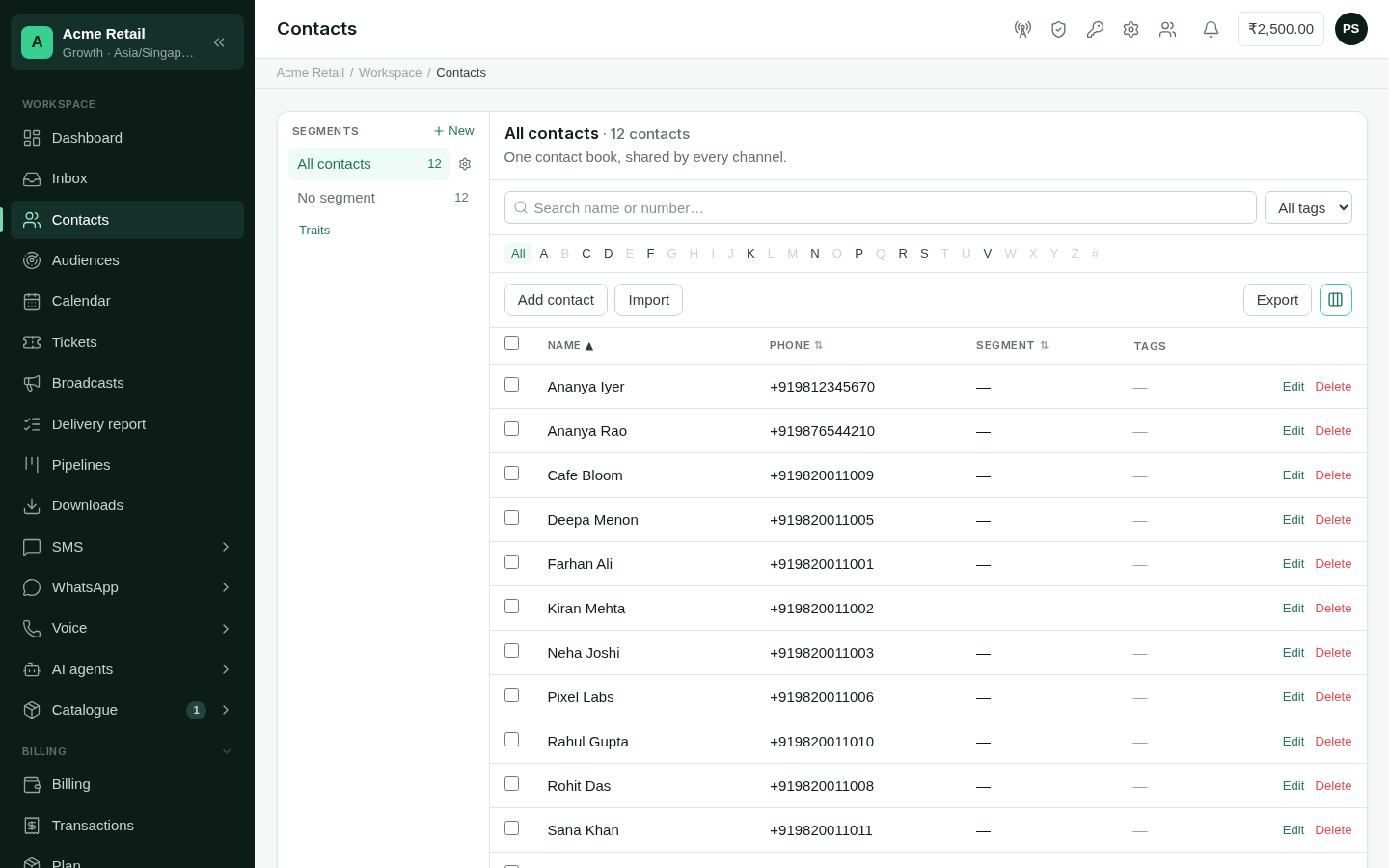Create a new segment with New

coord(453,131)
